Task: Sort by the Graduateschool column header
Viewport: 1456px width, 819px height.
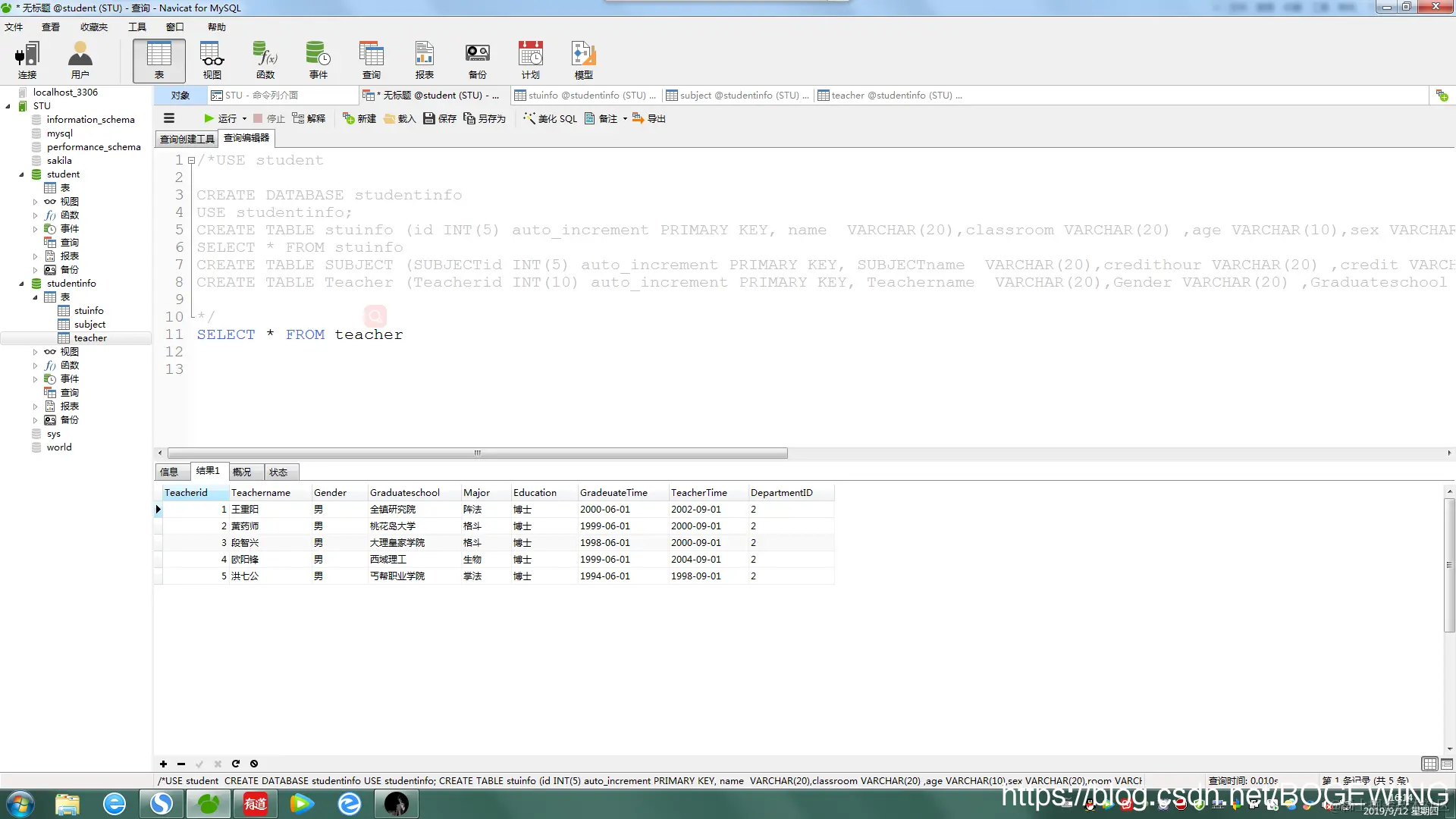Action: pos(405,492)
